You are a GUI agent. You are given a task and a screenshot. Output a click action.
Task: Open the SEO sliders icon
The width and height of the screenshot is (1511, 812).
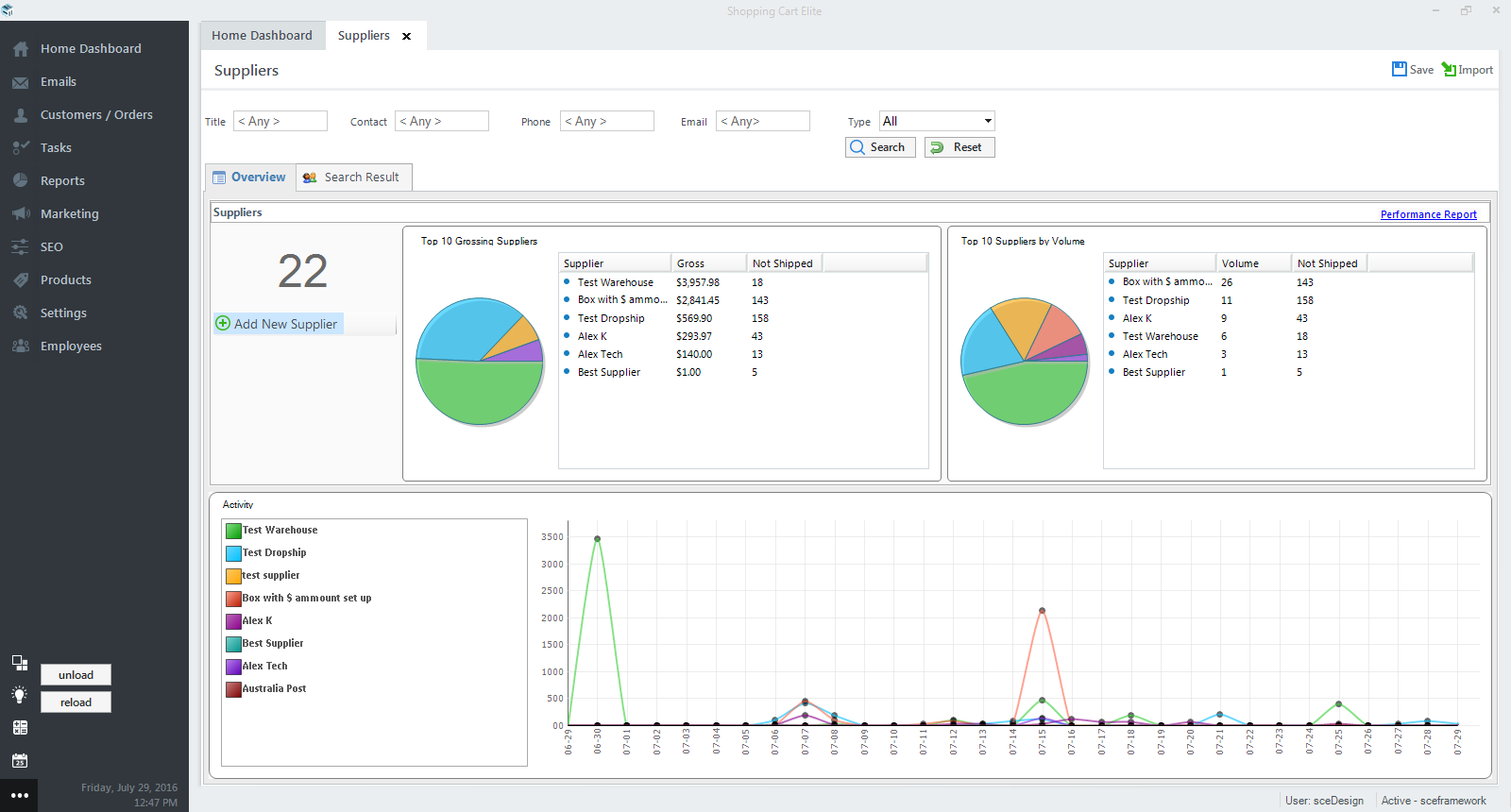pyautogui.click(x=20, y=247)
